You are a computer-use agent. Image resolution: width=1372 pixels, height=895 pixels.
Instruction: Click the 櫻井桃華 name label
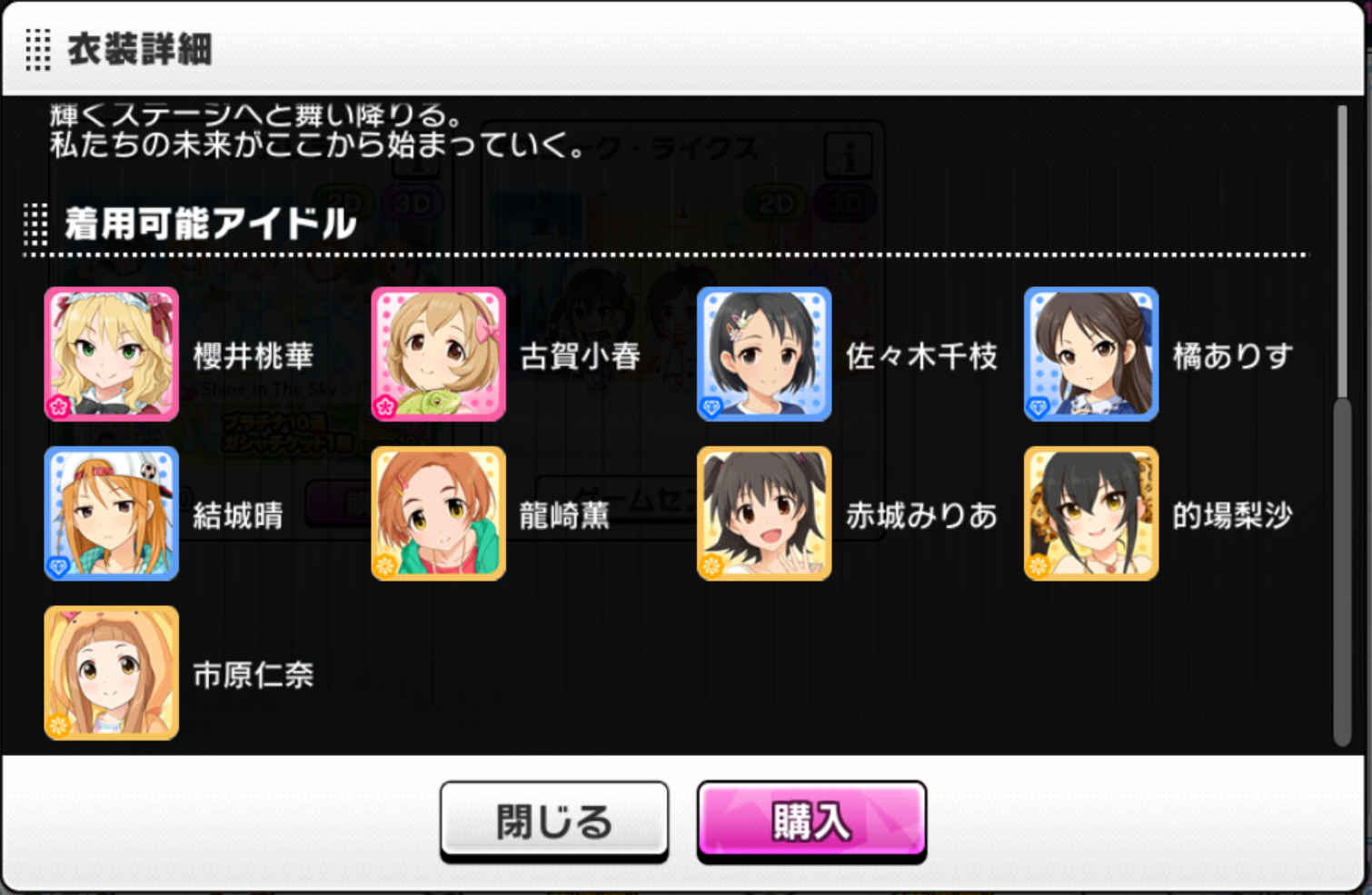click(x=254, y=355)
